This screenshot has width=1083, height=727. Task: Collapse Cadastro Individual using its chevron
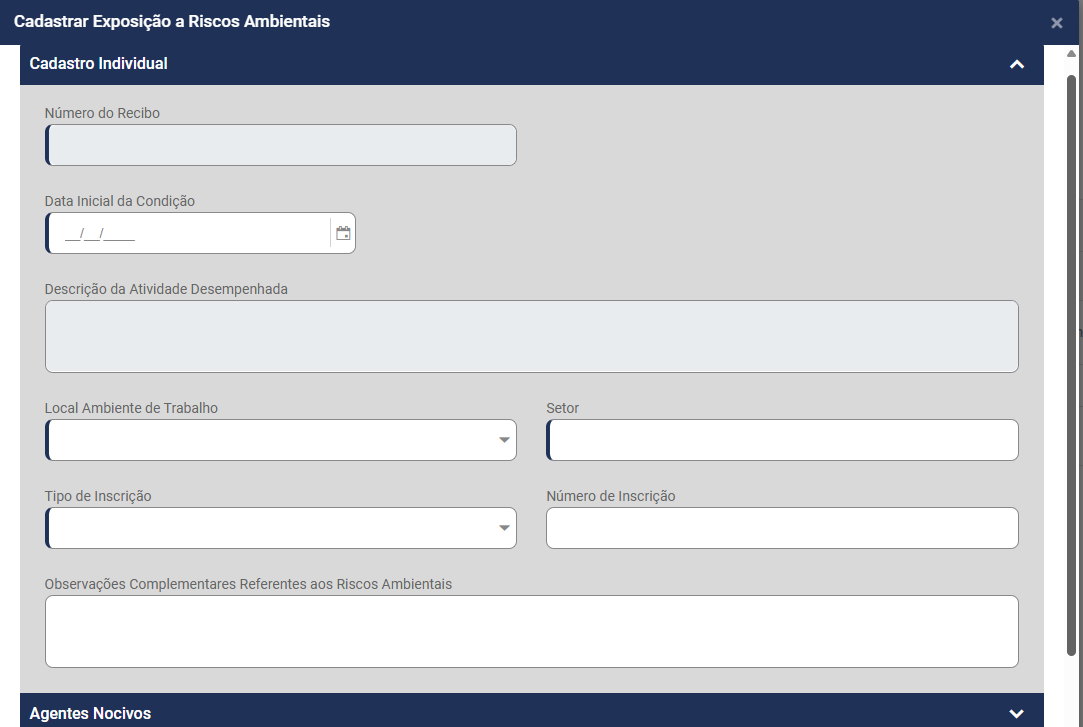1017,64
